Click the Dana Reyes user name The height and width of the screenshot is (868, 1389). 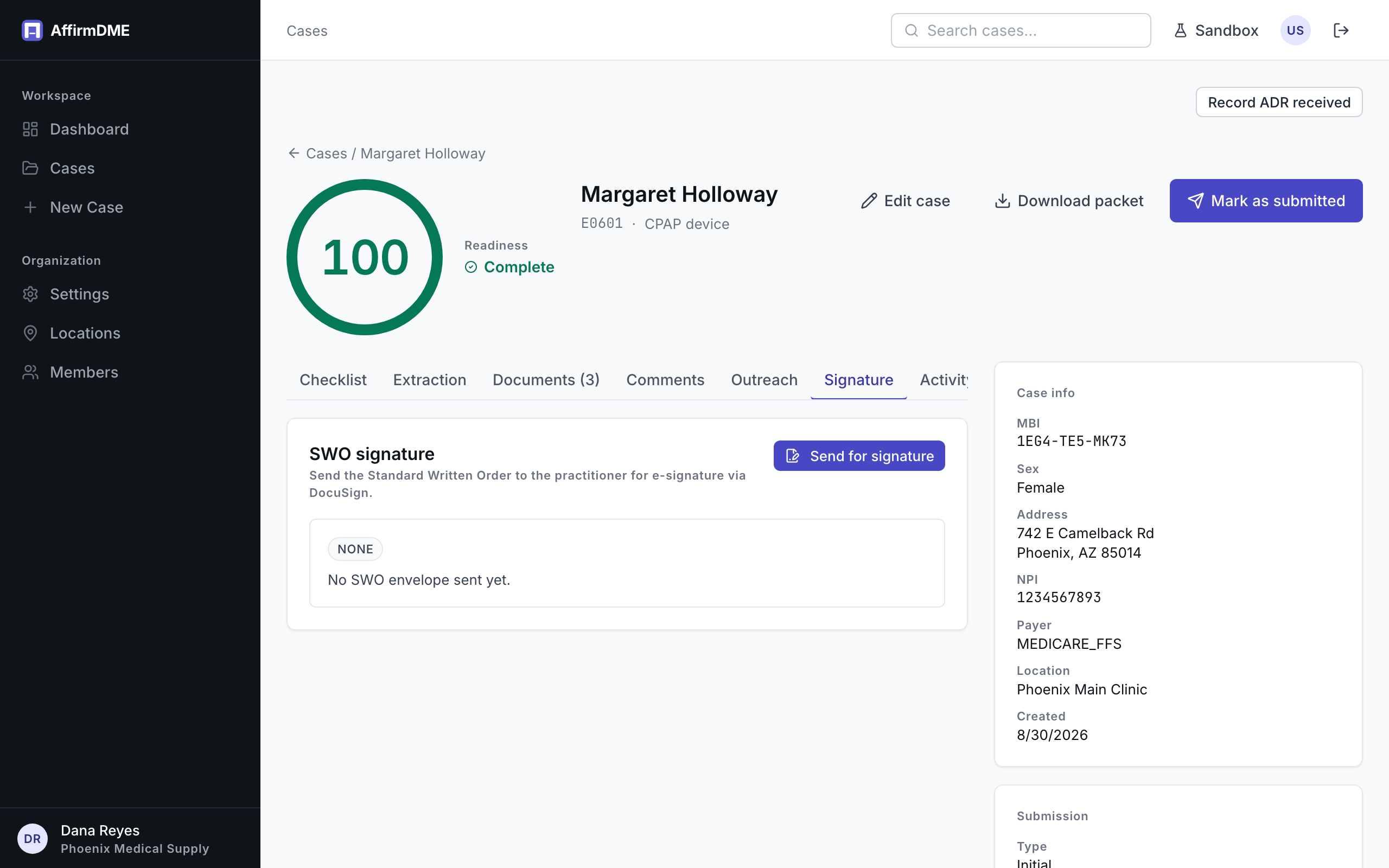100,830
